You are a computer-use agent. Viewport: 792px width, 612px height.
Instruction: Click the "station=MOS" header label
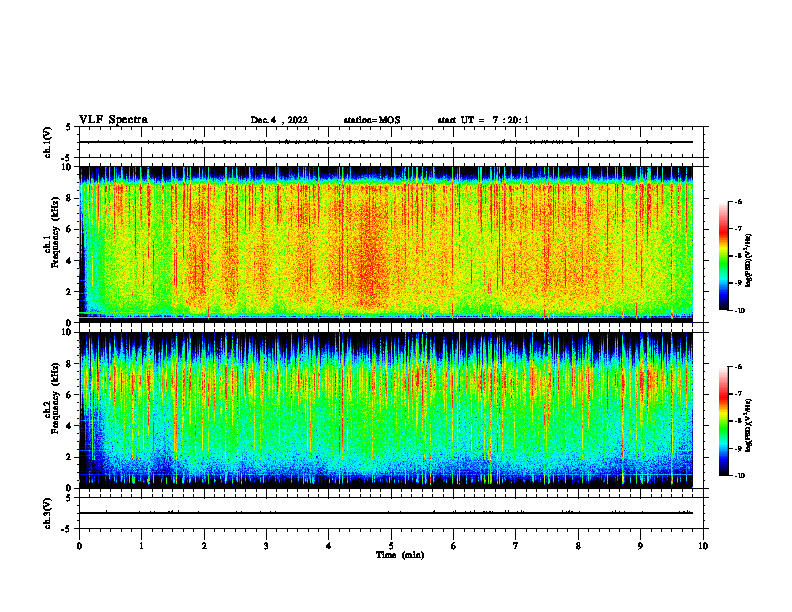point(372,120)
